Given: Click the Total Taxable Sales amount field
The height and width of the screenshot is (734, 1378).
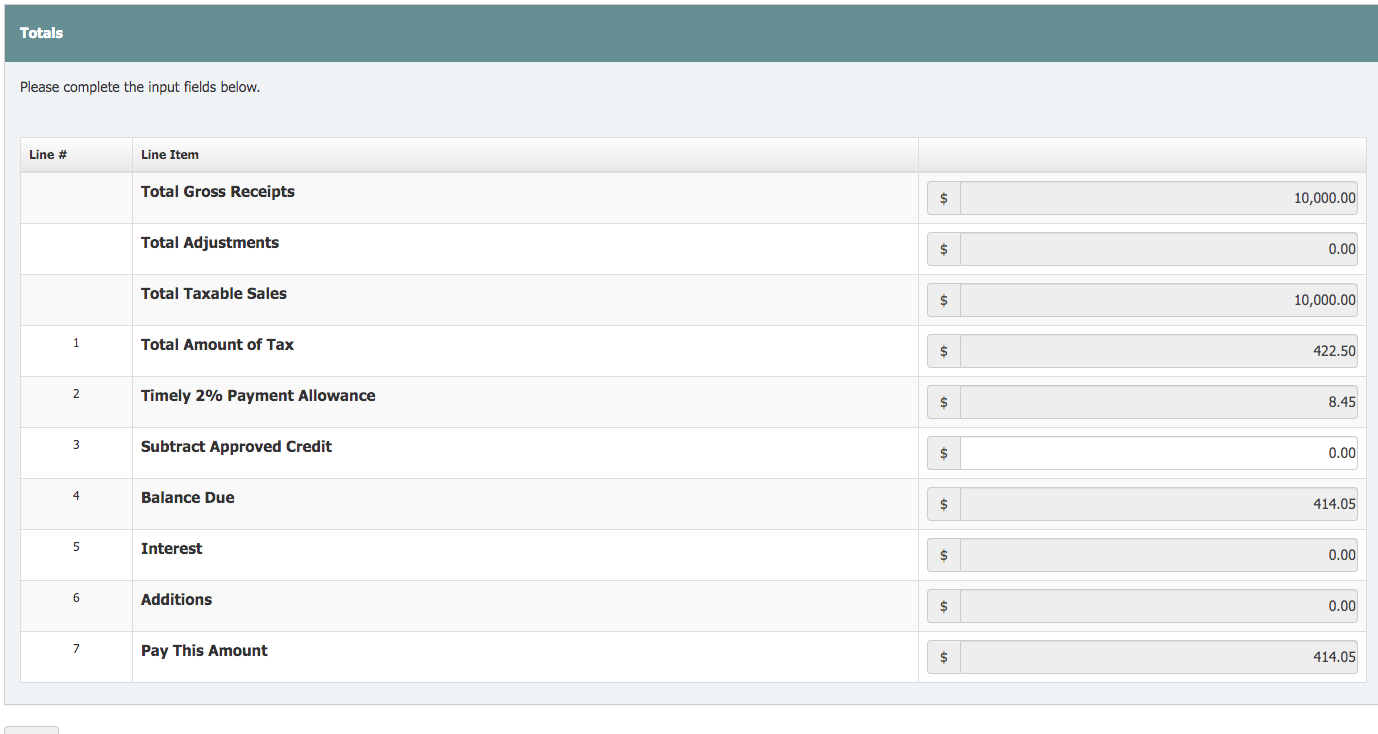Looking at the screenshot, I should point(1159,300).
